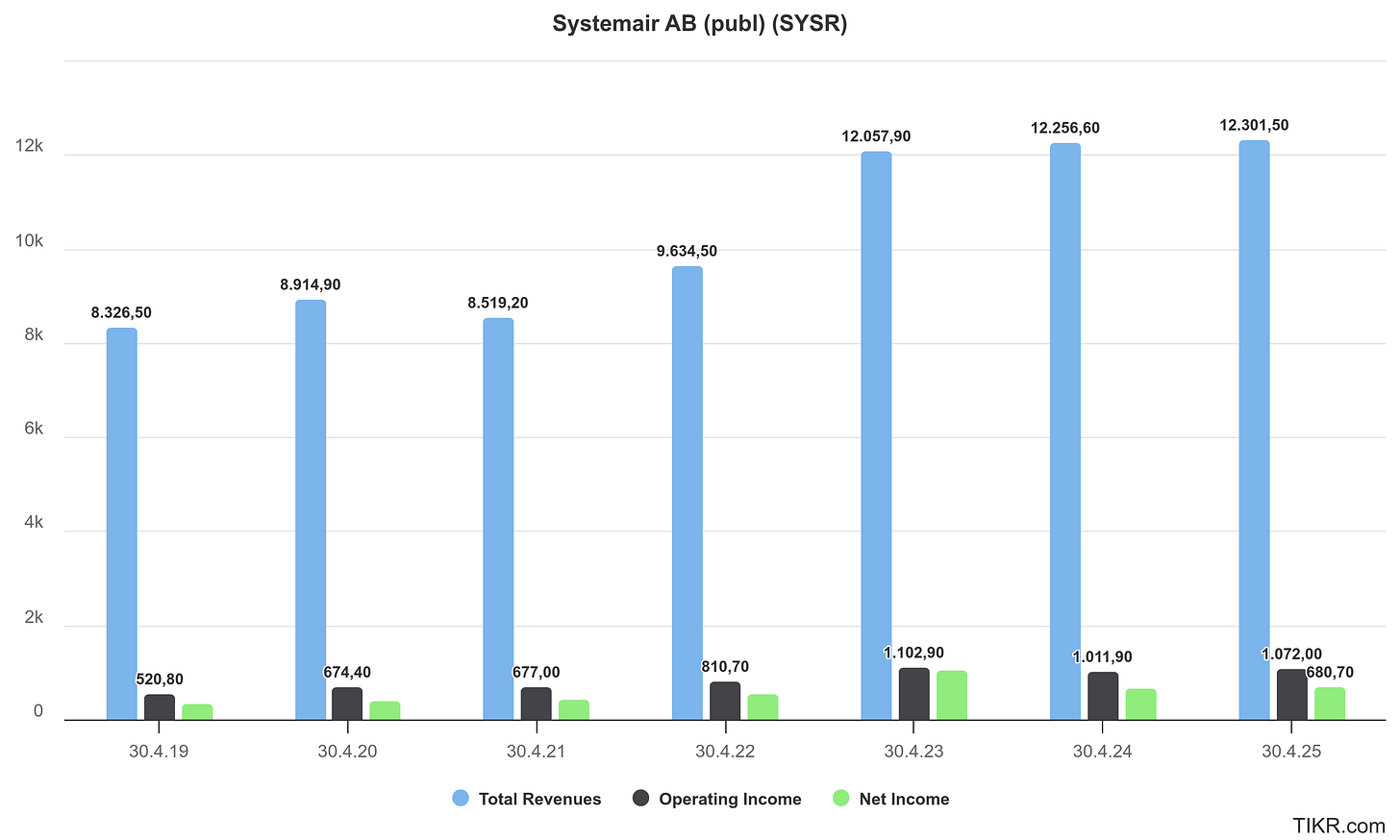Click the 9.634,50 revenue value label
This screenshot has height=840, width=1400.
(x=687, y=252)
